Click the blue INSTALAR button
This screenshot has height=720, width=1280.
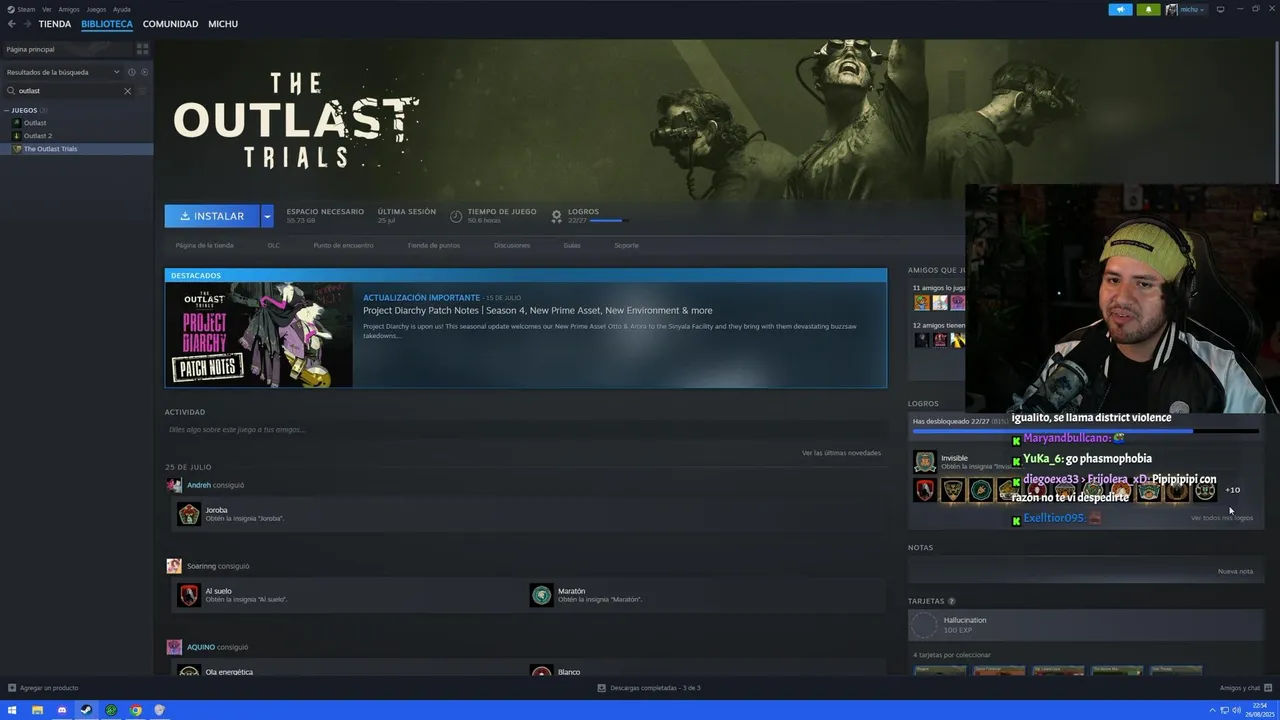212,216
